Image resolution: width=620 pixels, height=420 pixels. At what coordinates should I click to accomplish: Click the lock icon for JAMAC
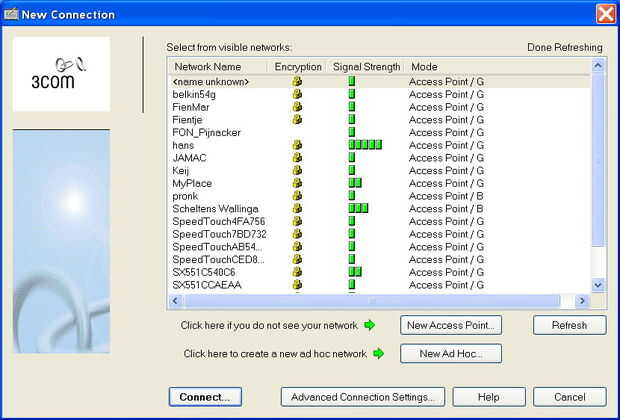297,157
